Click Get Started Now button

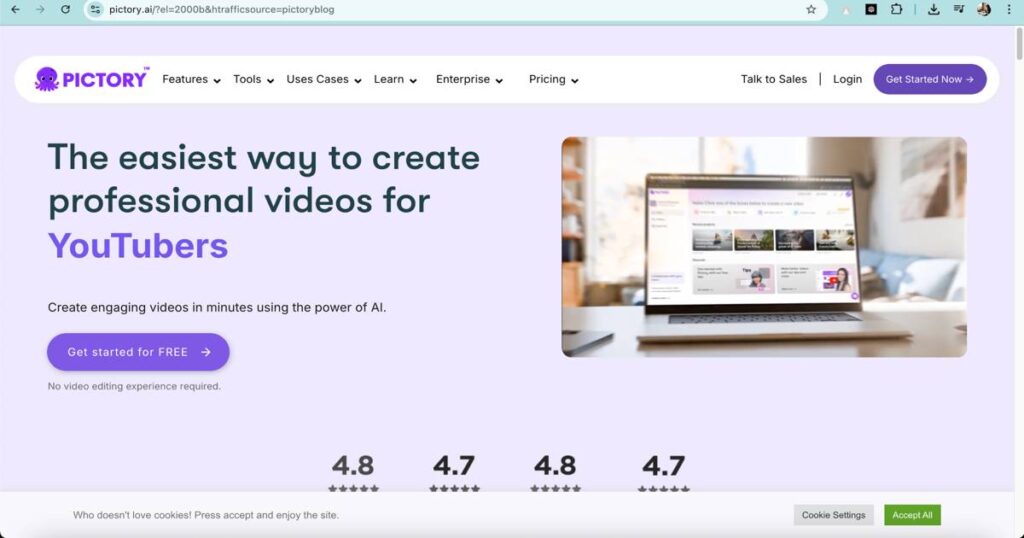(x=930, y=79)
